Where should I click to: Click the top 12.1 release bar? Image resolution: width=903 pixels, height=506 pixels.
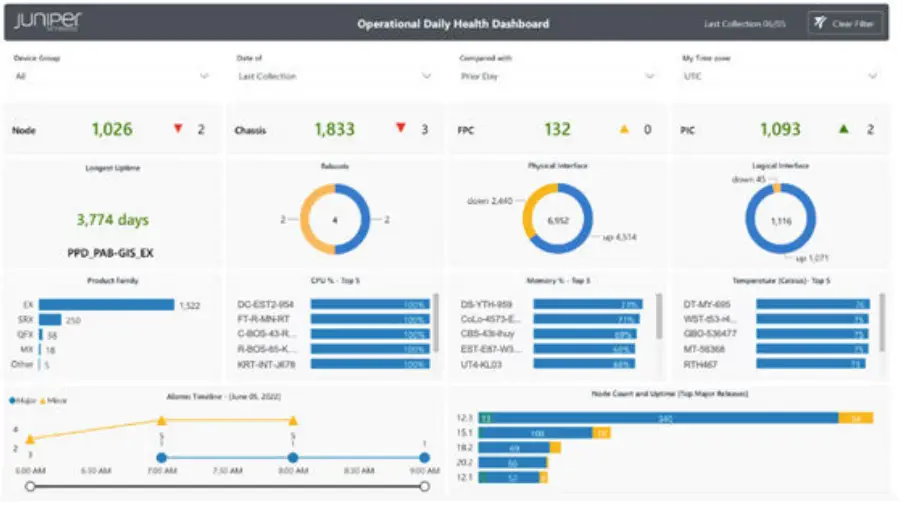coord(676,419)
